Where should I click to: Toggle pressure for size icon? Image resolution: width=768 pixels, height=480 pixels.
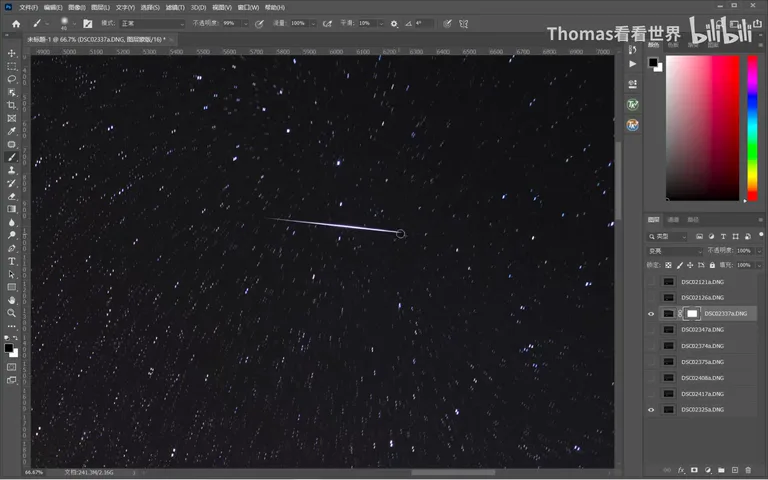pyautogui.click(x=447, y=24)
